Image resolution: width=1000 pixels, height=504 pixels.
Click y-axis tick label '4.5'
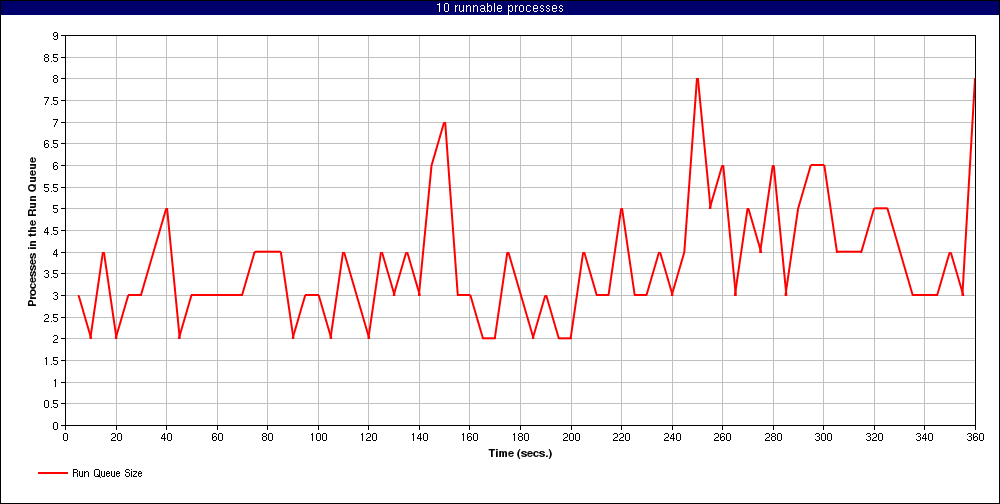click(x=52, y=230)
